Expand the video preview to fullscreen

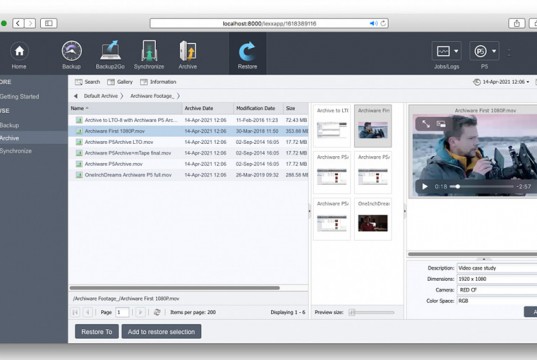pyautogui.click(x=426, y=124)
